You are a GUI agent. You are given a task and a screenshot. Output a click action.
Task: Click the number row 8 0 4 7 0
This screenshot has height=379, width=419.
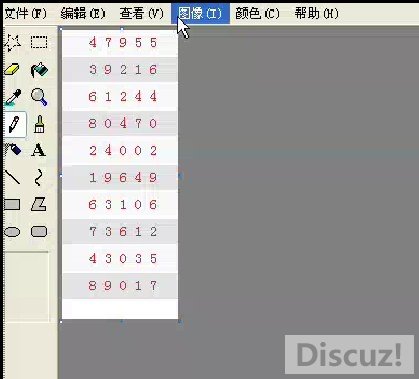[120, 124]
